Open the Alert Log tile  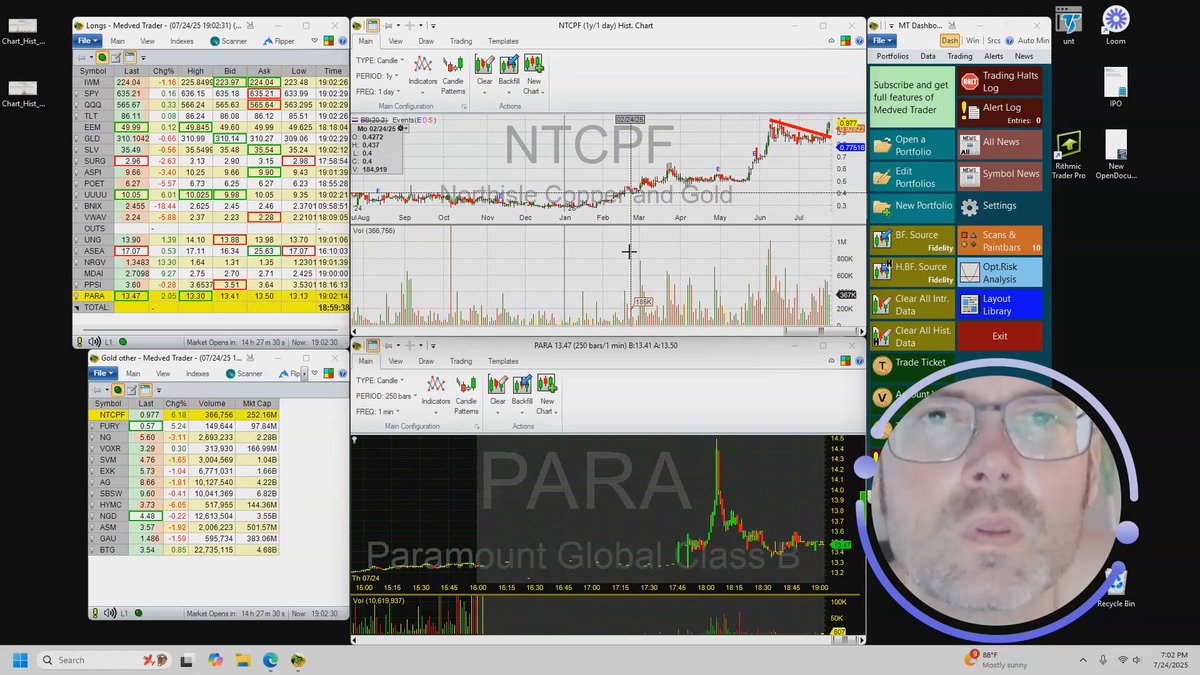(1000, 113)
